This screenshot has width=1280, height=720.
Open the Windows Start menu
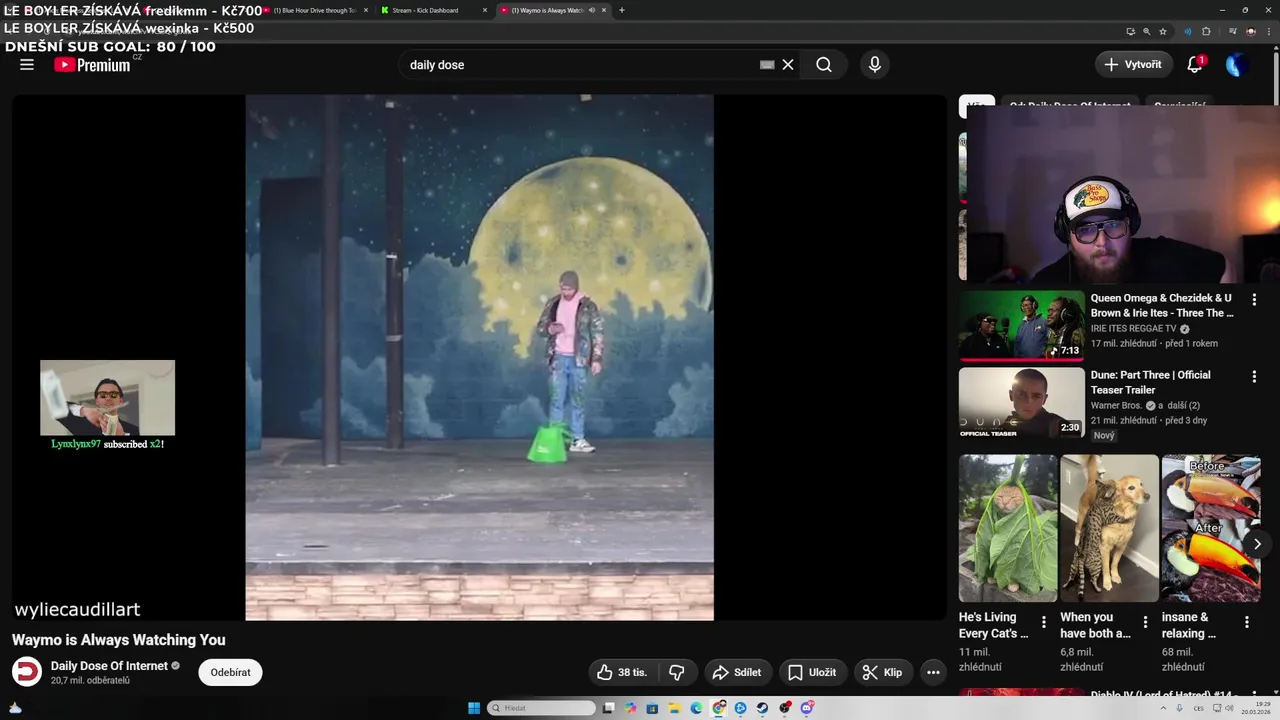[474, 708]
